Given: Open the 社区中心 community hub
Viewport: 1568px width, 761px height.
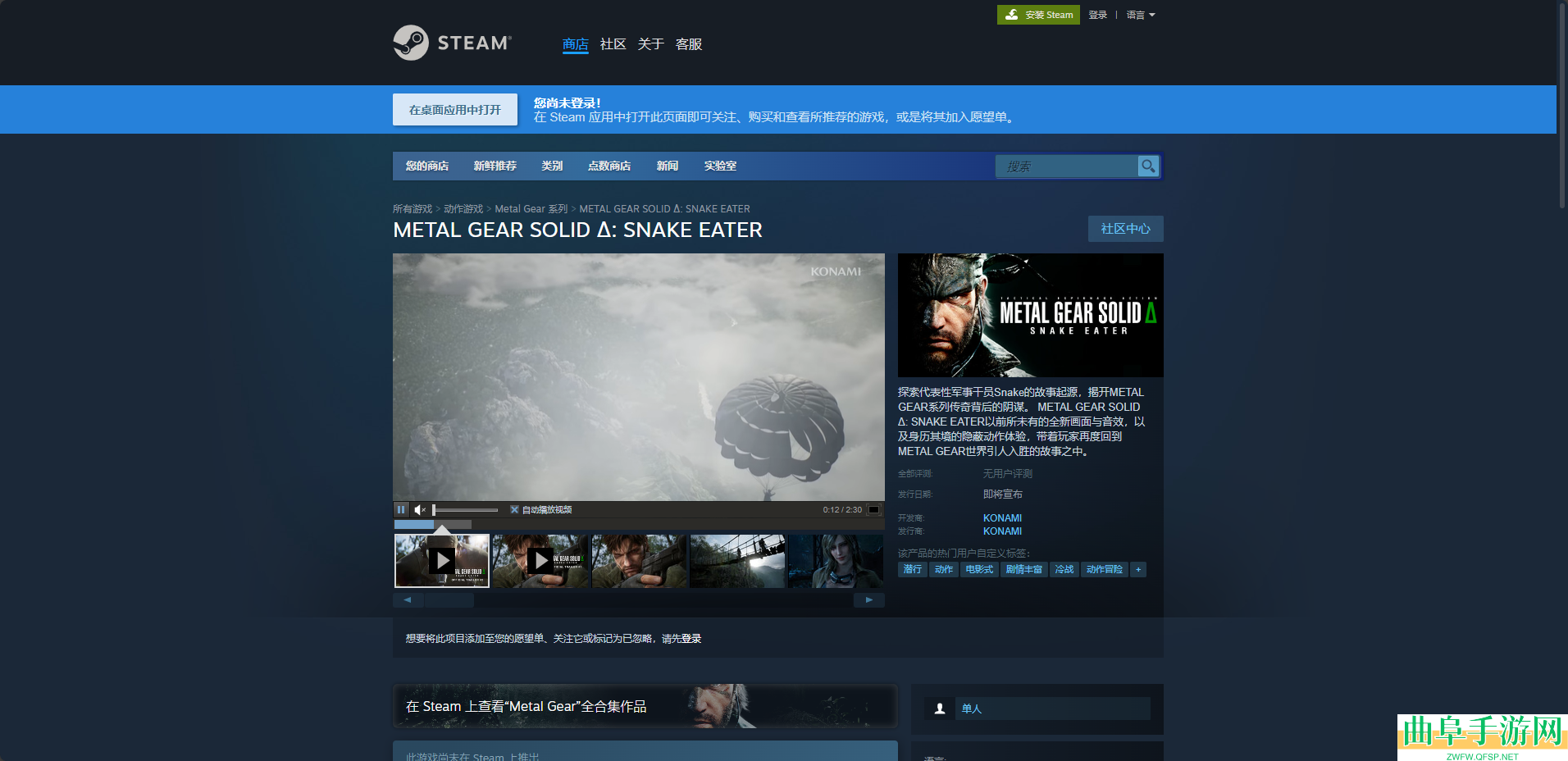Looking at the screenshot, I should [x=1125, y=229].
